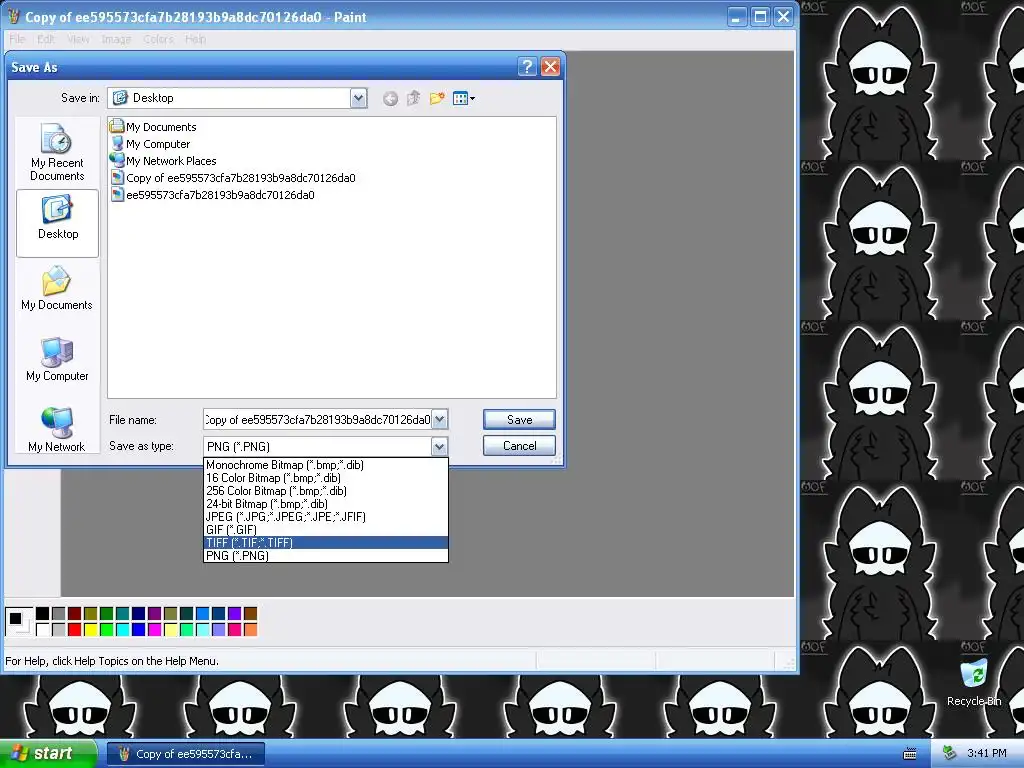Screen dimensions: 1024x768
Task: Select My Computer in file list
Action: [x=151, y=144]
